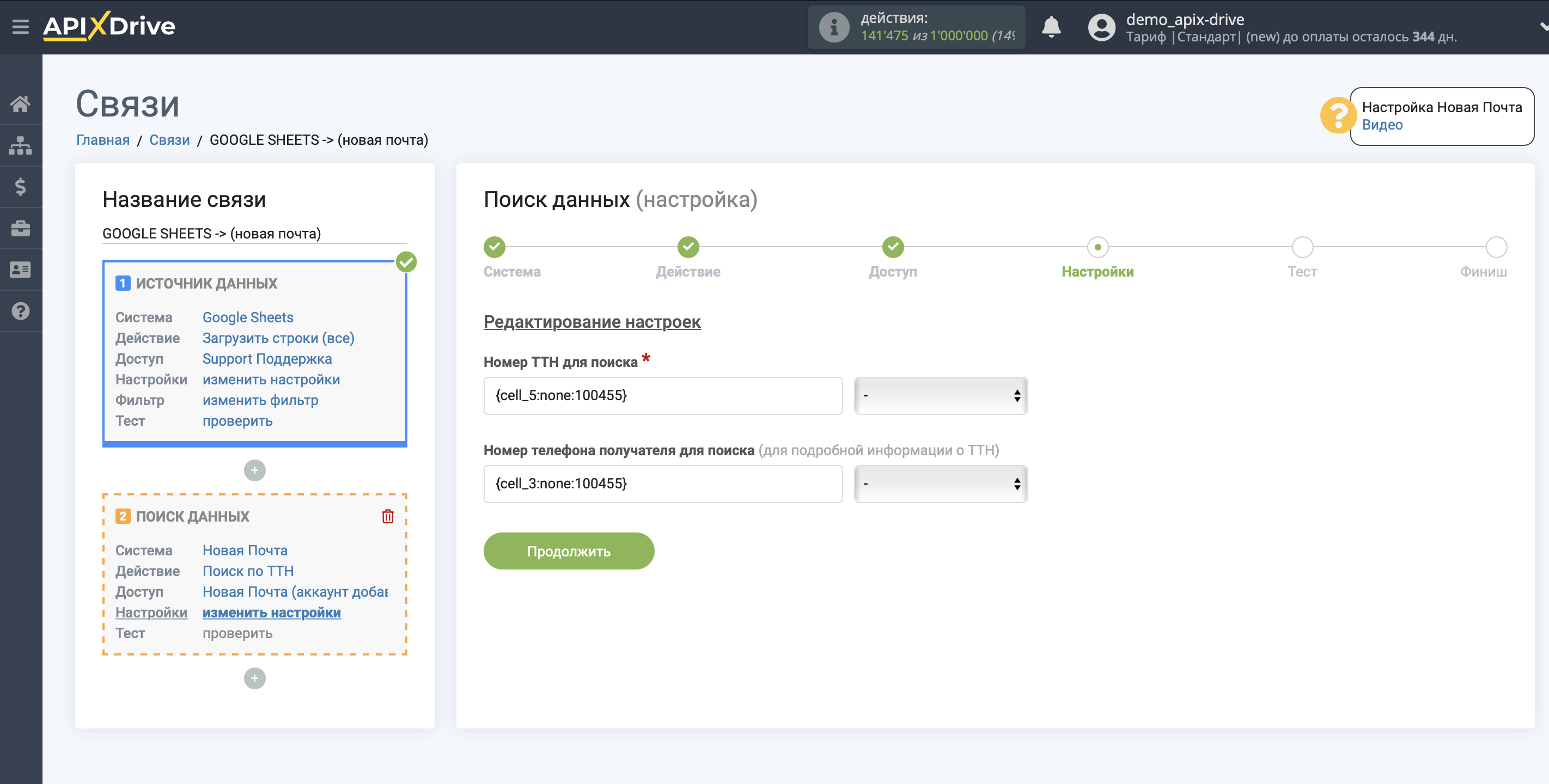The image size is (1549, 784).
Task: Click the ПОИСК ДАННЫХ block title
Action: click(x=192, y=517)
